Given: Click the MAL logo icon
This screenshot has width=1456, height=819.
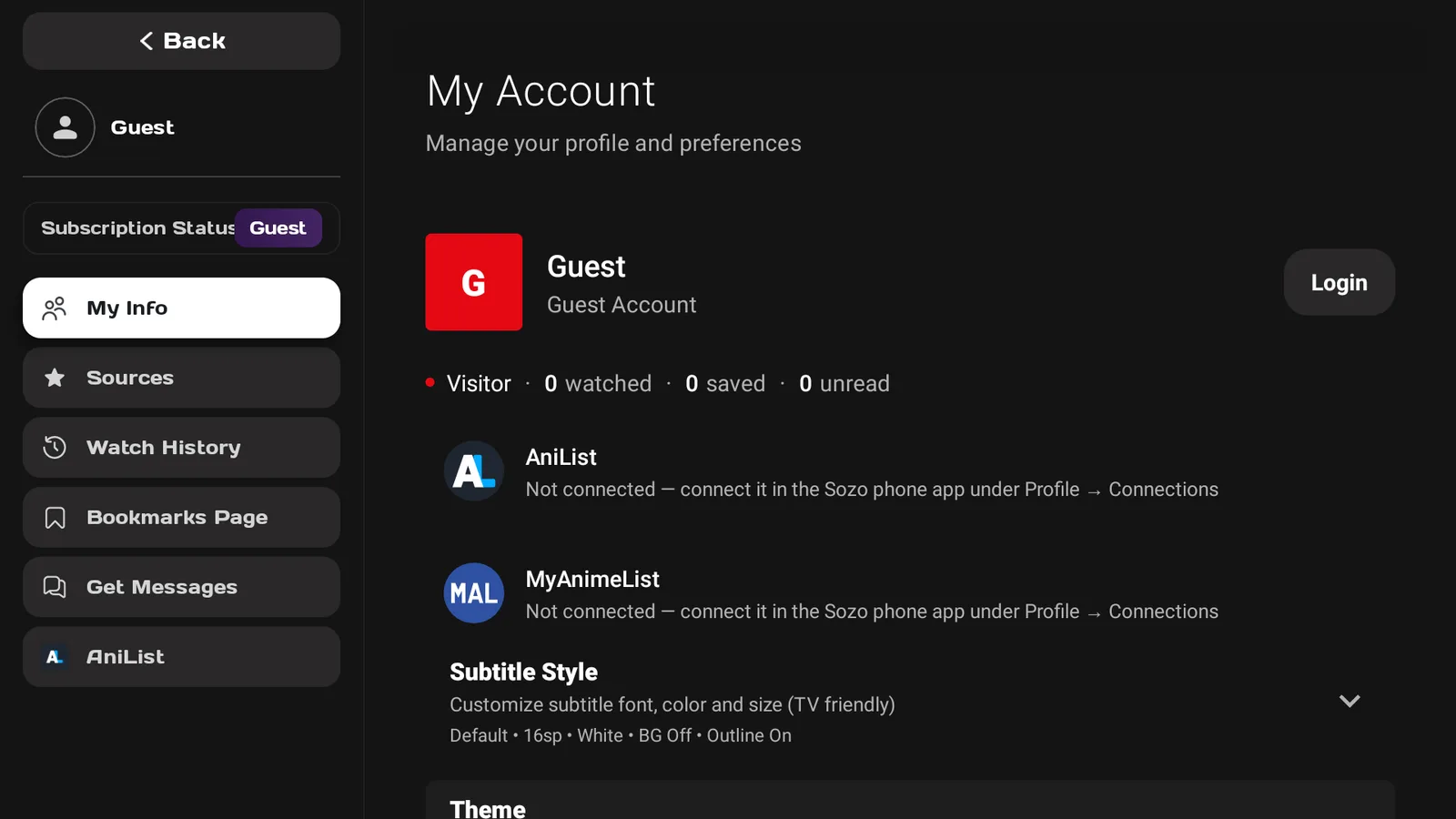Looking at the screenshot, I should click(x=473, y=593).
